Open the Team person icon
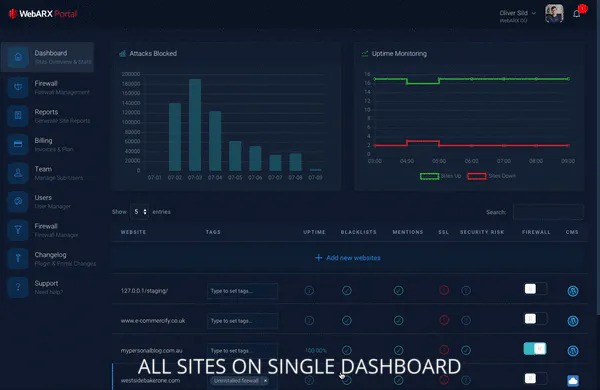 [18, 173]
